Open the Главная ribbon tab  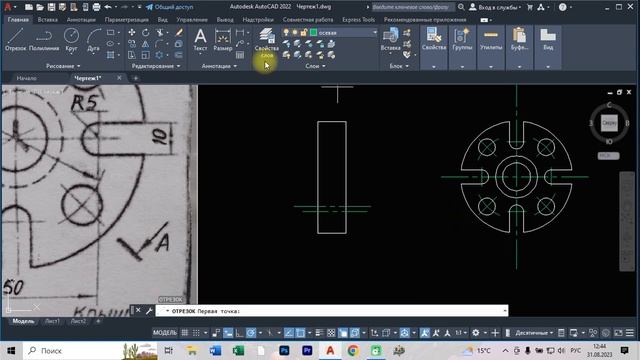pos(18,20)
